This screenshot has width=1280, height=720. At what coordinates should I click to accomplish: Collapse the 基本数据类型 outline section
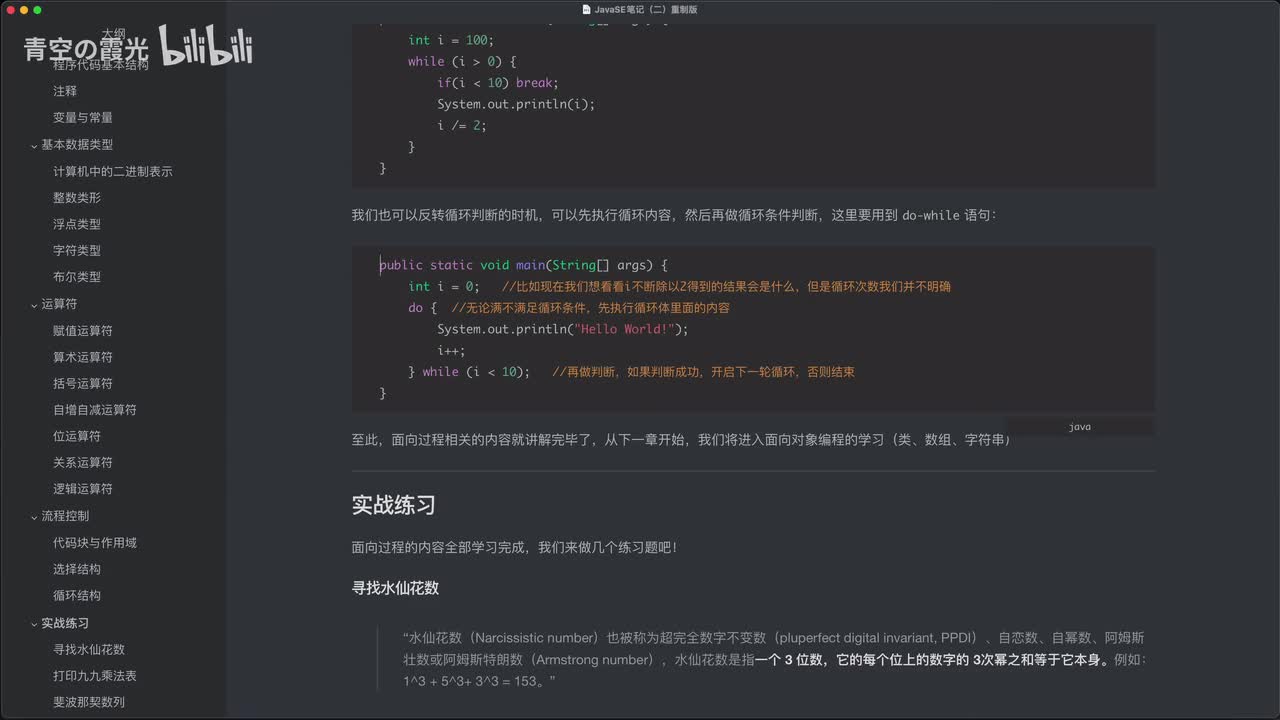point(34,145)
